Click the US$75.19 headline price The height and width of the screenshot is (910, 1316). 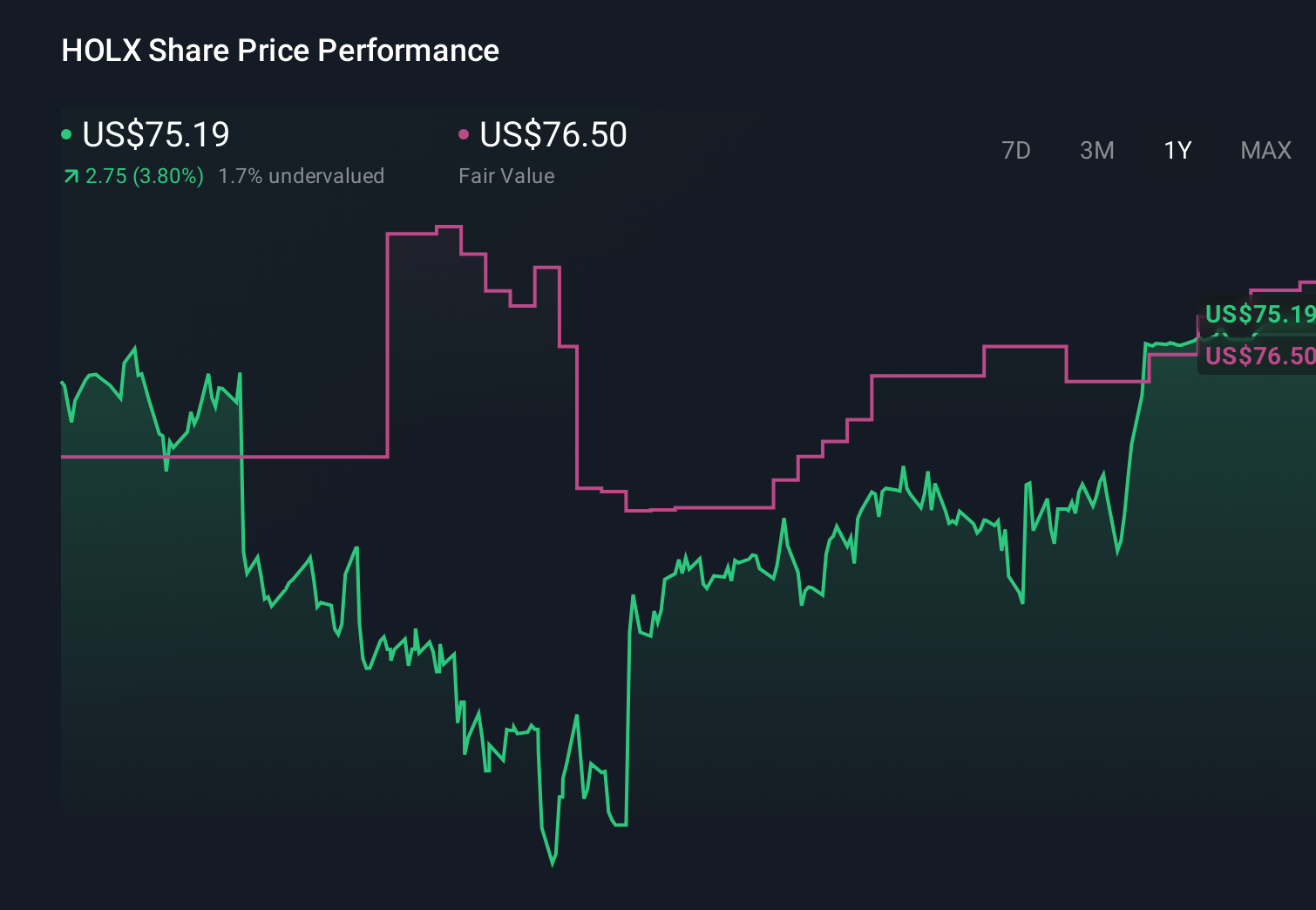(155, 134)
